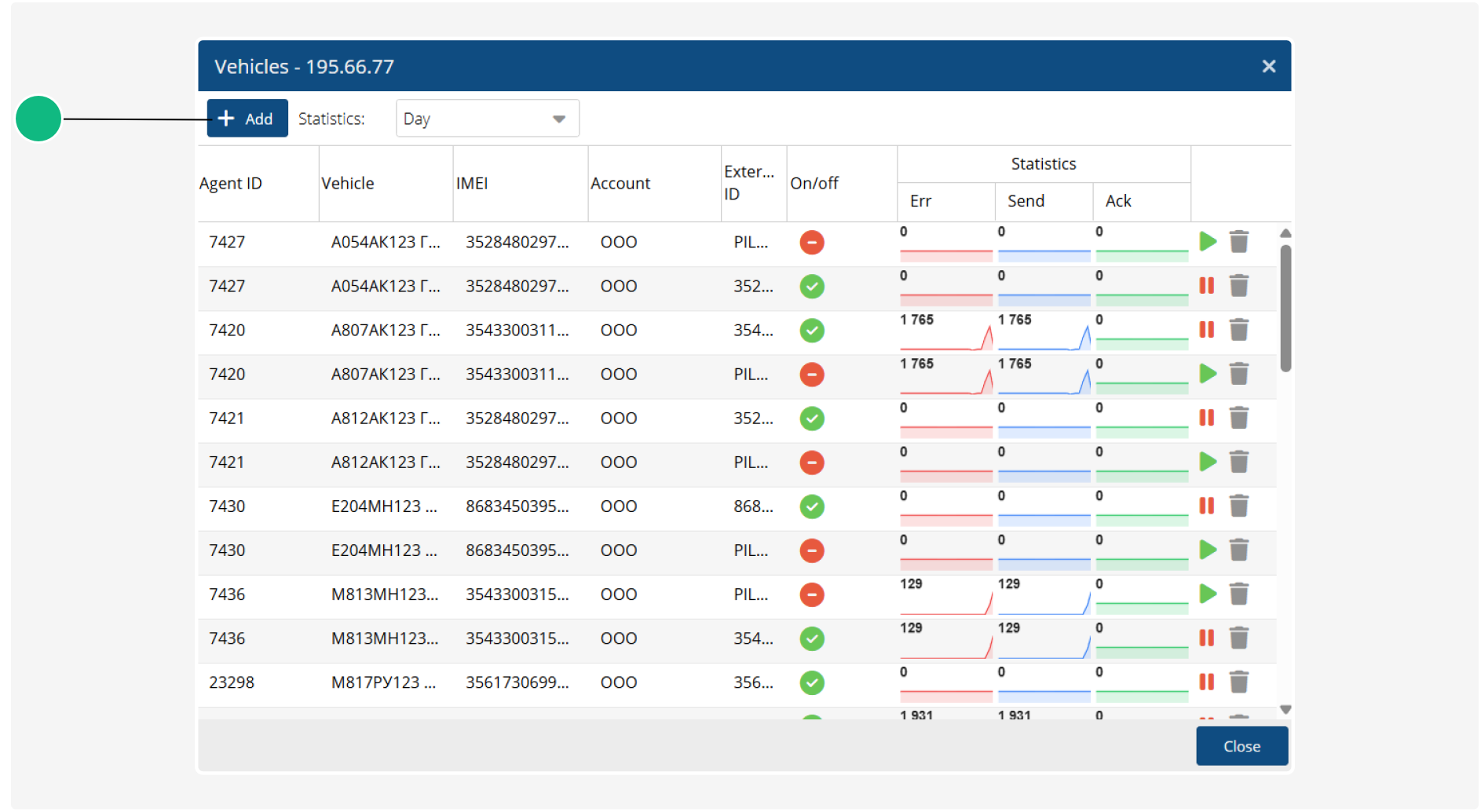Click the Ack statistics sub-header
The image size is (1481, 812).
pyautogui.click(x=1142, y=202)
